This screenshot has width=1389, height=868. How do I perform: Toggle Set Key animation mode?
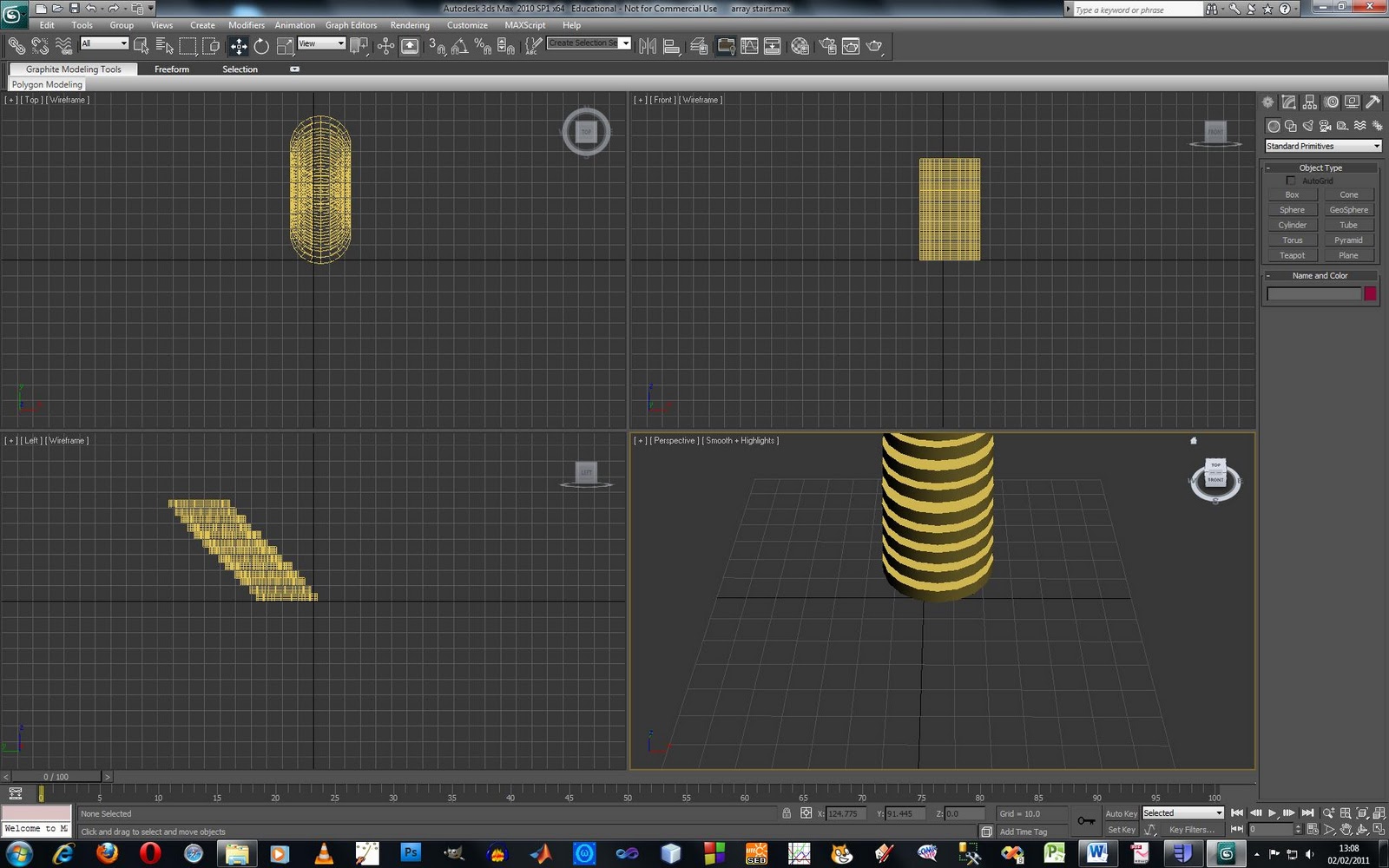(1121, 830)
